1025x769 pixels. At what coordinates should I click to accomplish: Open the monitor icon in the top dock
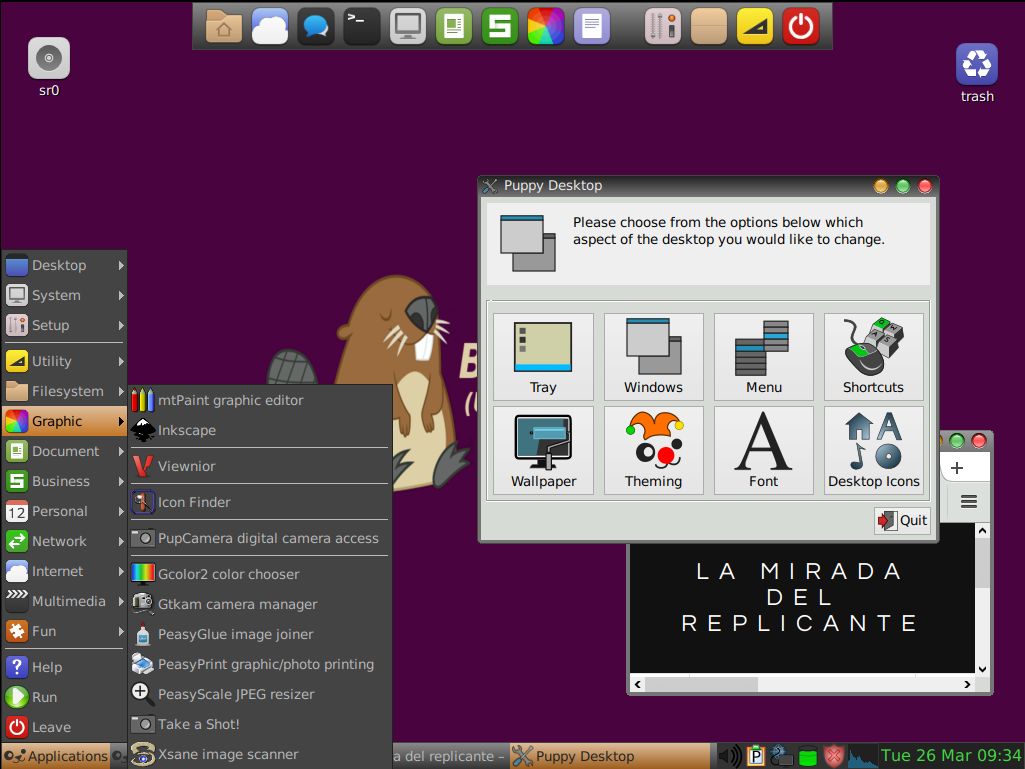click(408, 27)
